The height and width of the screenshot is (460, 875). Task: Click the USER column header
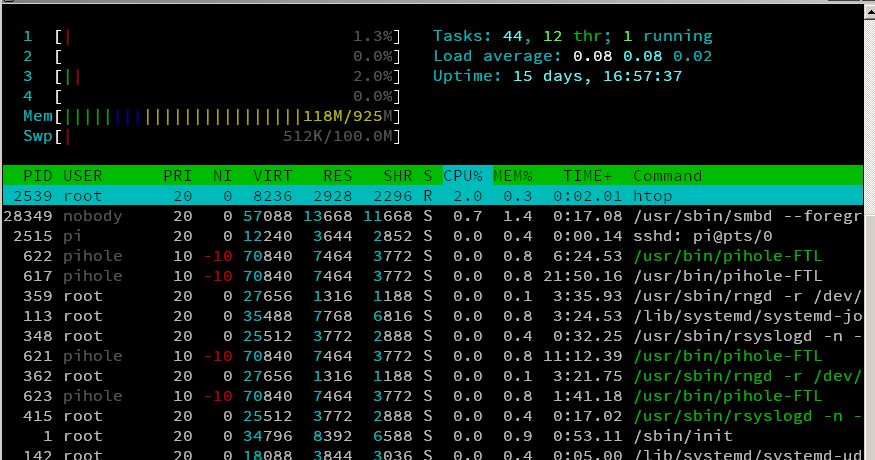83,176
